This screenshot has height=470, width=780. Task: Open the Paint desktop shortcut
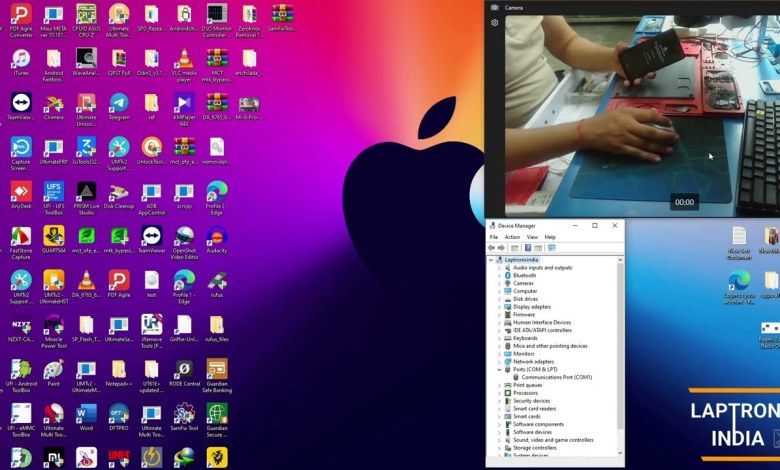point(54,373)
